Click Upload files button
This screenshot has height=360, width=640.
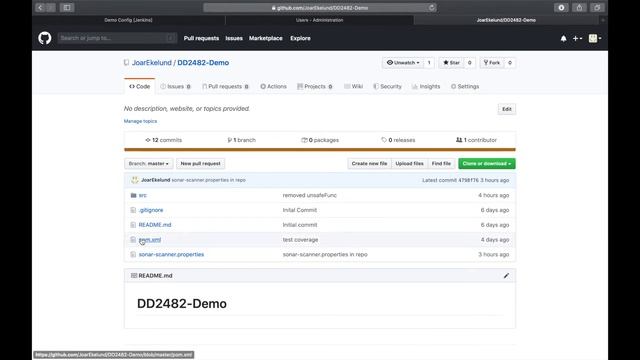tap(409, 164)
